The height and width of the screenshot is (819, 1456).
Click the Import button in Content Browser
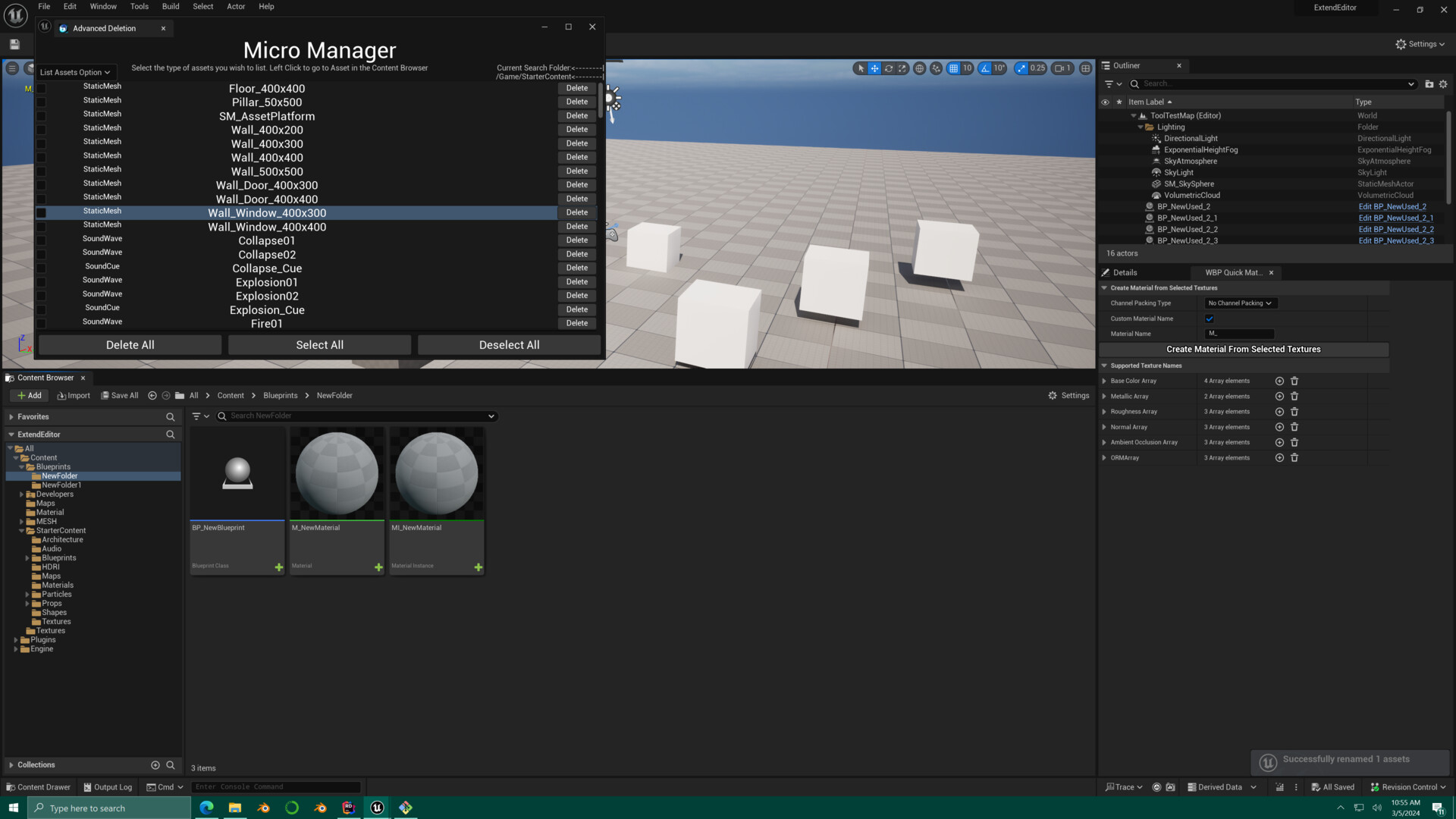point(74,395)
